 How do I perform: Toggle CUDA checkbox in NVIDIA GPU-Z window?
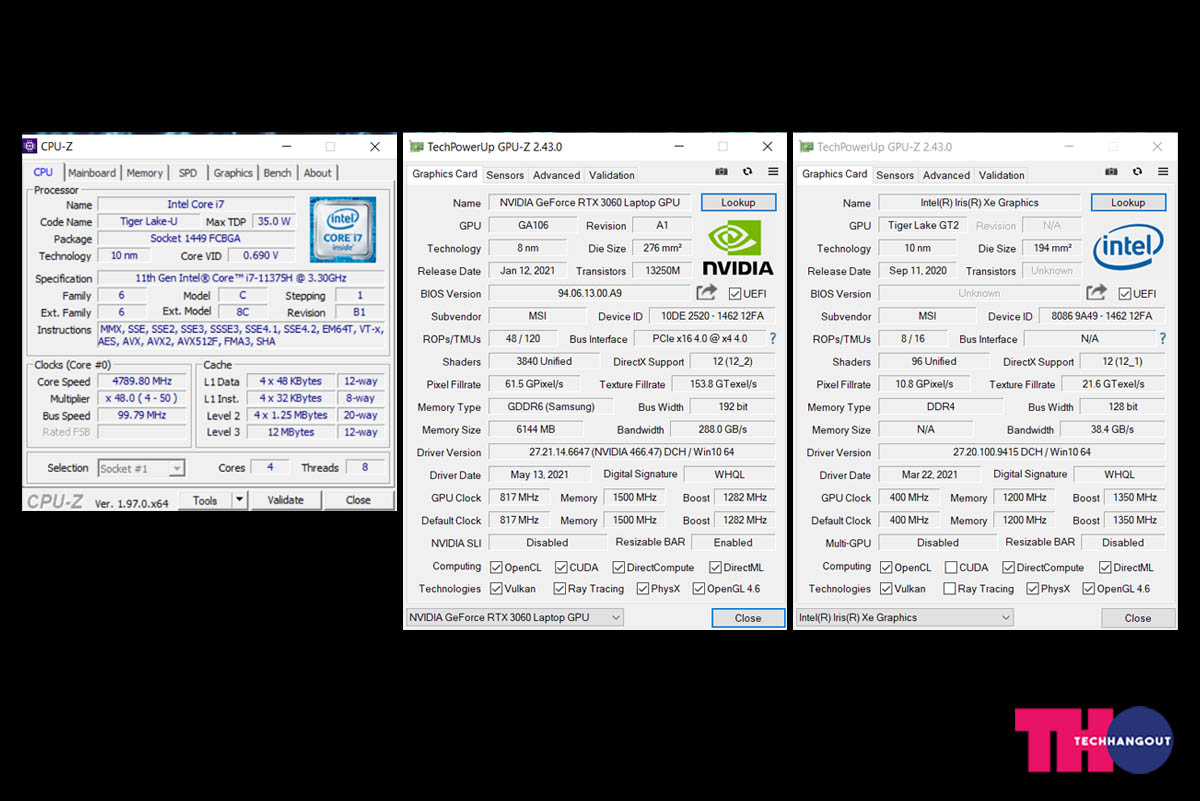561,567
